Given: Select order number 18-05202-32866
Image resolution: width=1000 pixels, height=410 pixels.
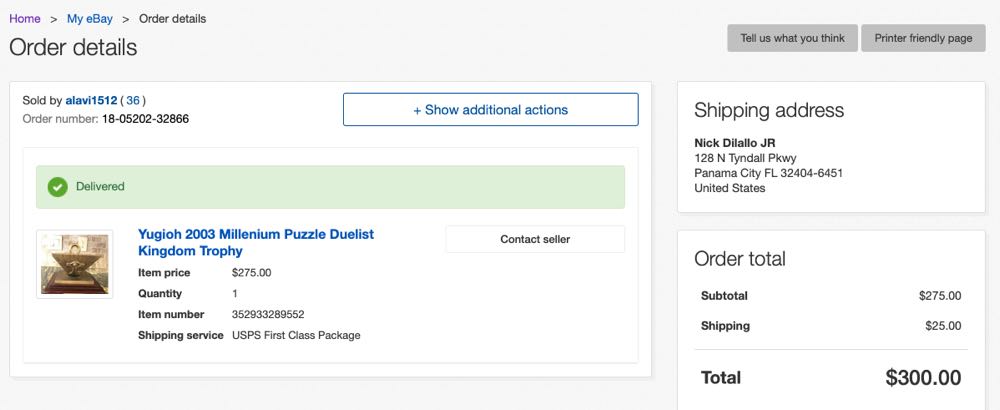Looking at the screenshot, I should pos(145,119).
